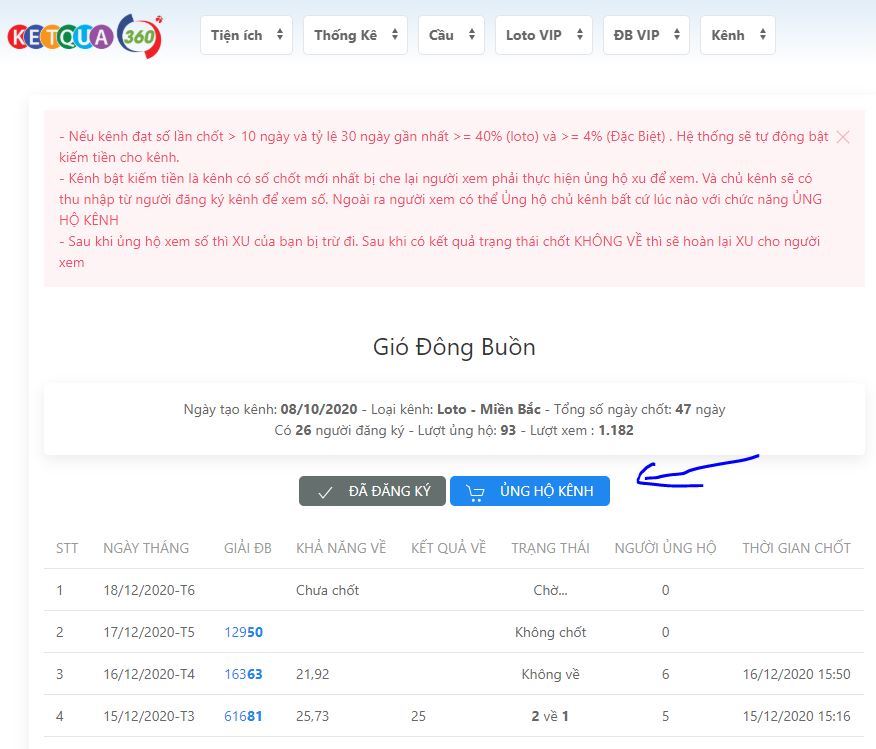876x749 pixels.
Task: Click the NGƯỜI ỦNG HỘ column header
Action: [665, 548]
